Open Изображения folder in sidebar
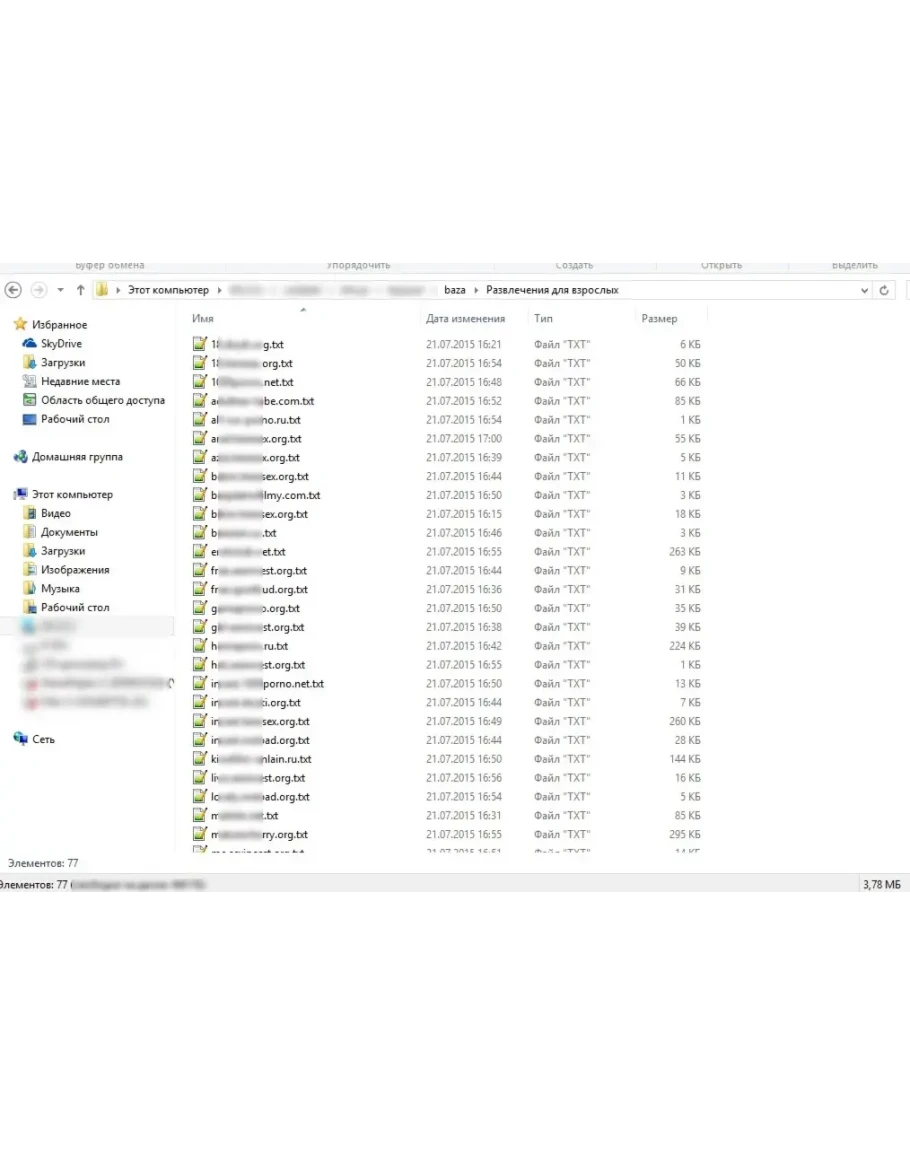The width and height of the screenshot is (910, 1155). [75, 570]
